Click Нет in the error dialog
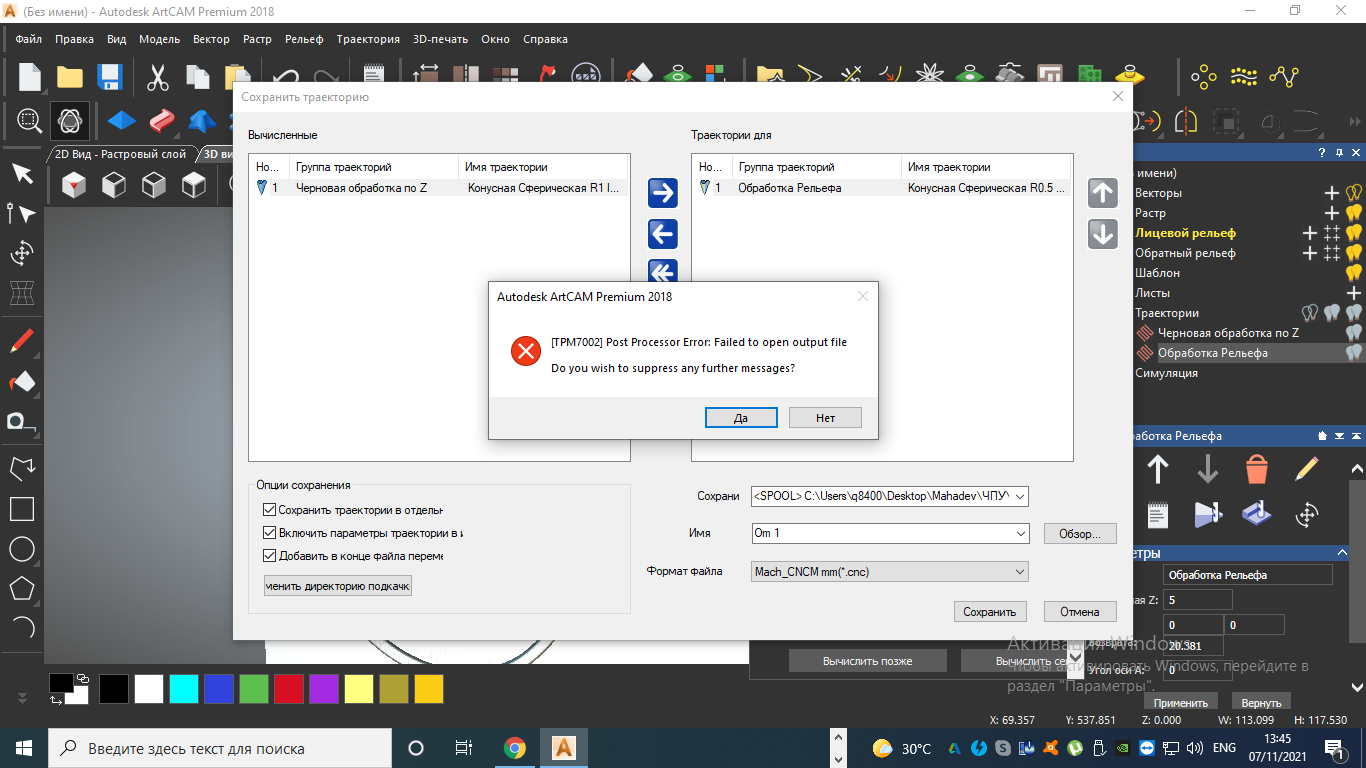Viewport: 1366px width, 768px height. tap(825, 418)
